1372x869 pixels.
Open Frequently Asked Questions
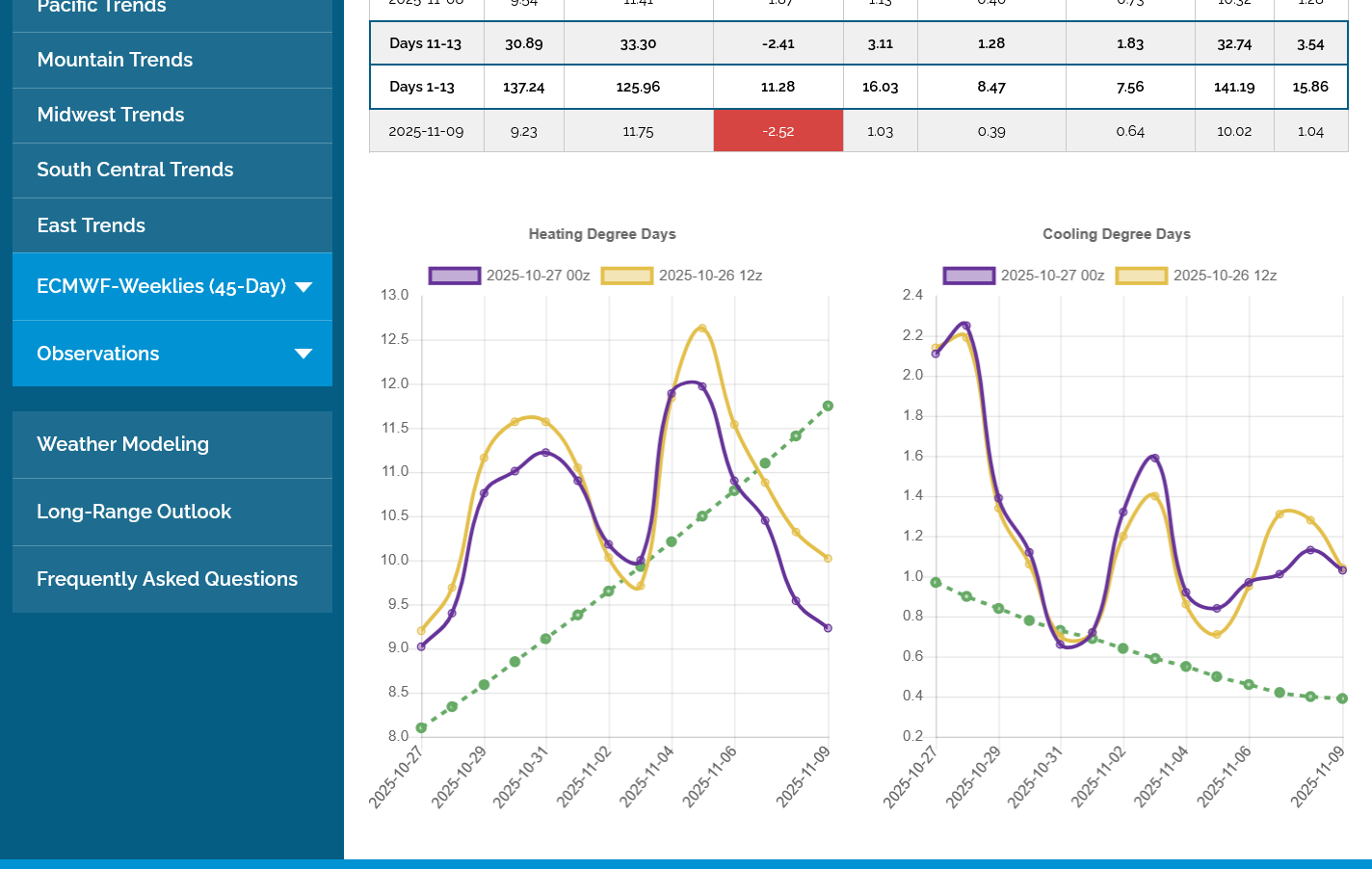167,579
